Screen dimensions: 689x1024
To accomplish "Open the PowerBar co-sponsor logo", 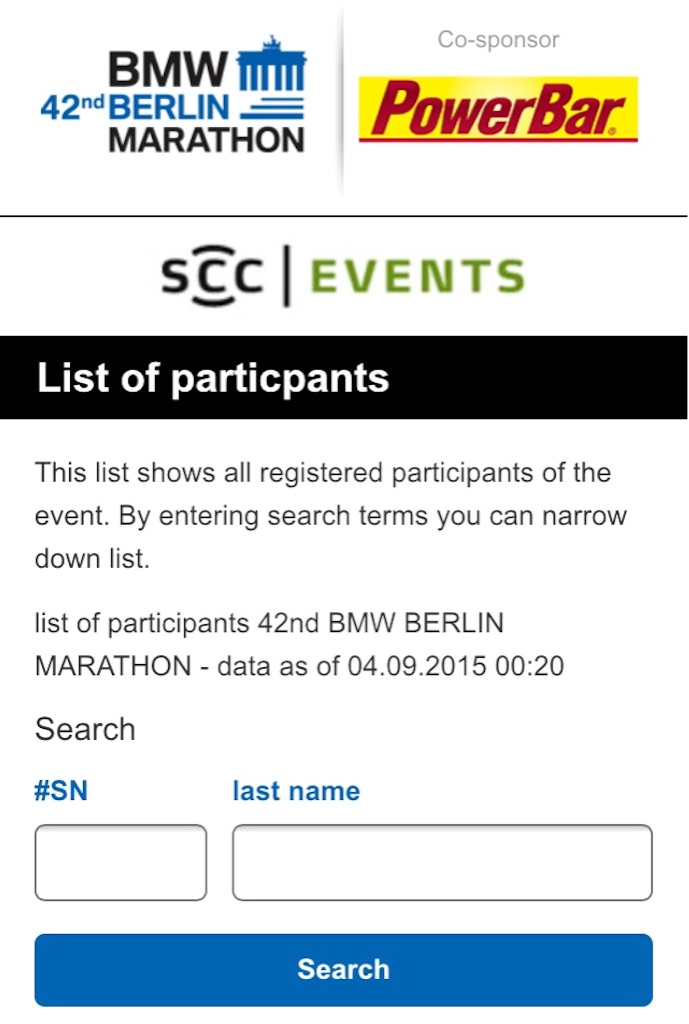I will pyautogui.click(x=498, y=109).
